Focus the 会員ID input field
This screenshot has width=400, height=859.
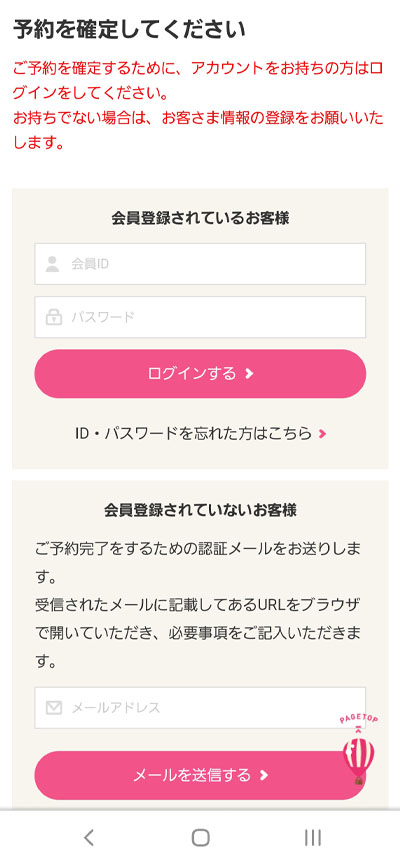pyautogui.click(x=200, y=264)
